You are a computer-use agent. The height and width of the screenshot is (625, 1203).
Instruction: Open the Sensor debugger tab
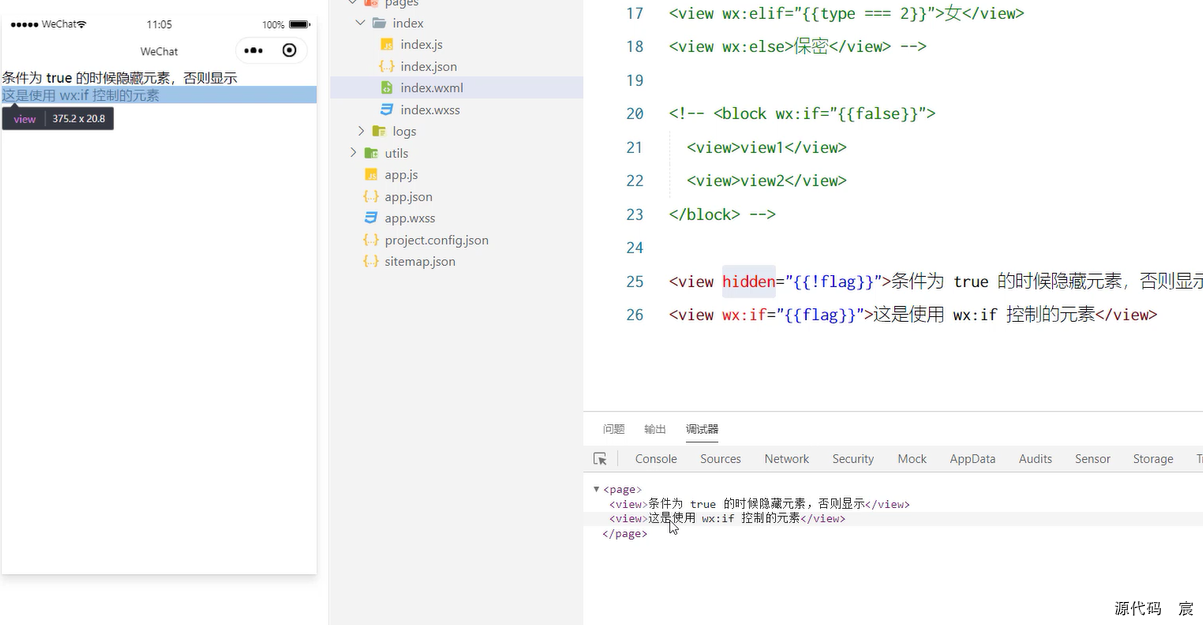(1093, 459)
